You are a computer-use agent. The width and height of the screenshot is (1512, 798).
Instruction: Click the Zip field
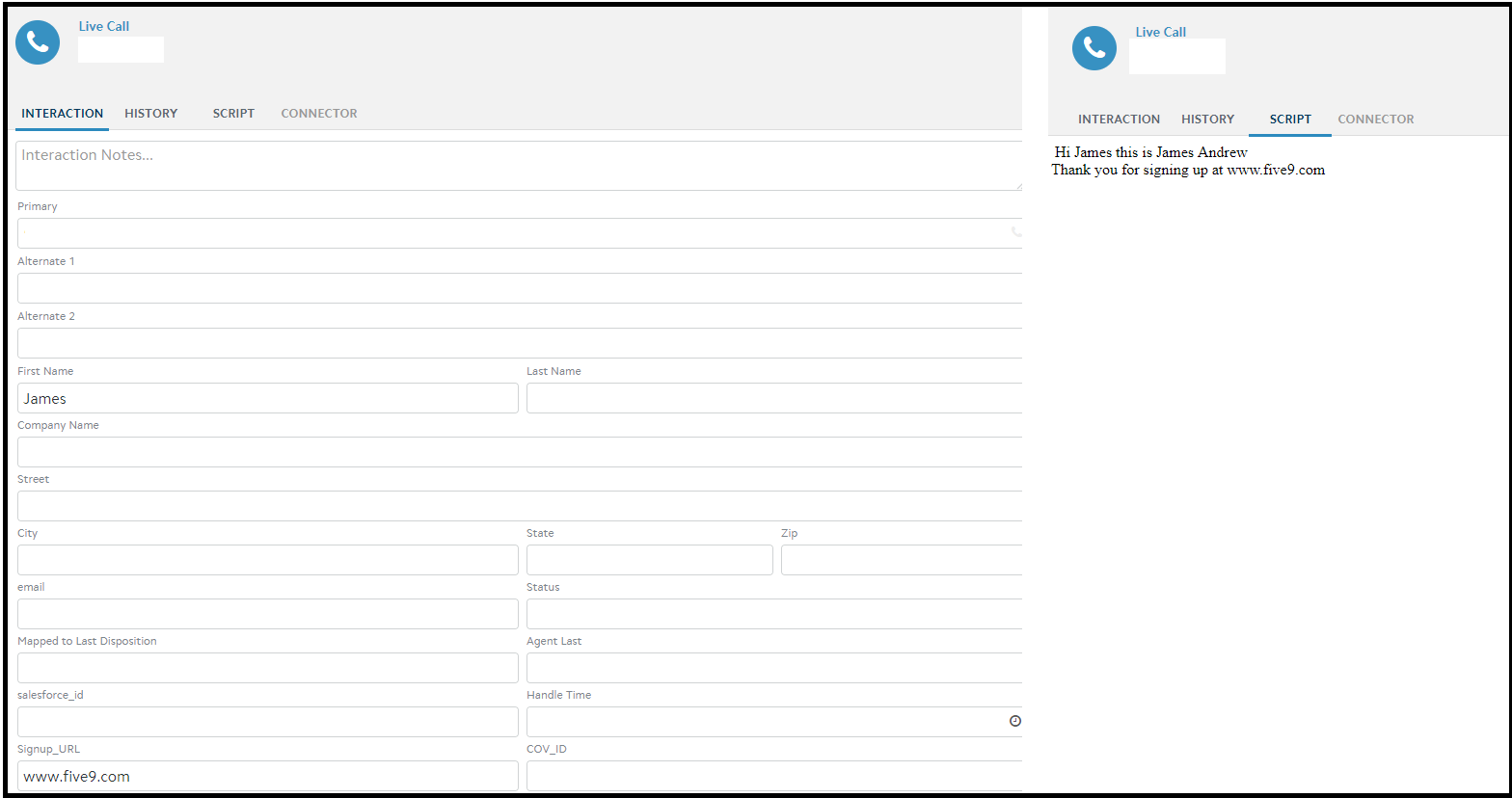(x=902, y=560)
